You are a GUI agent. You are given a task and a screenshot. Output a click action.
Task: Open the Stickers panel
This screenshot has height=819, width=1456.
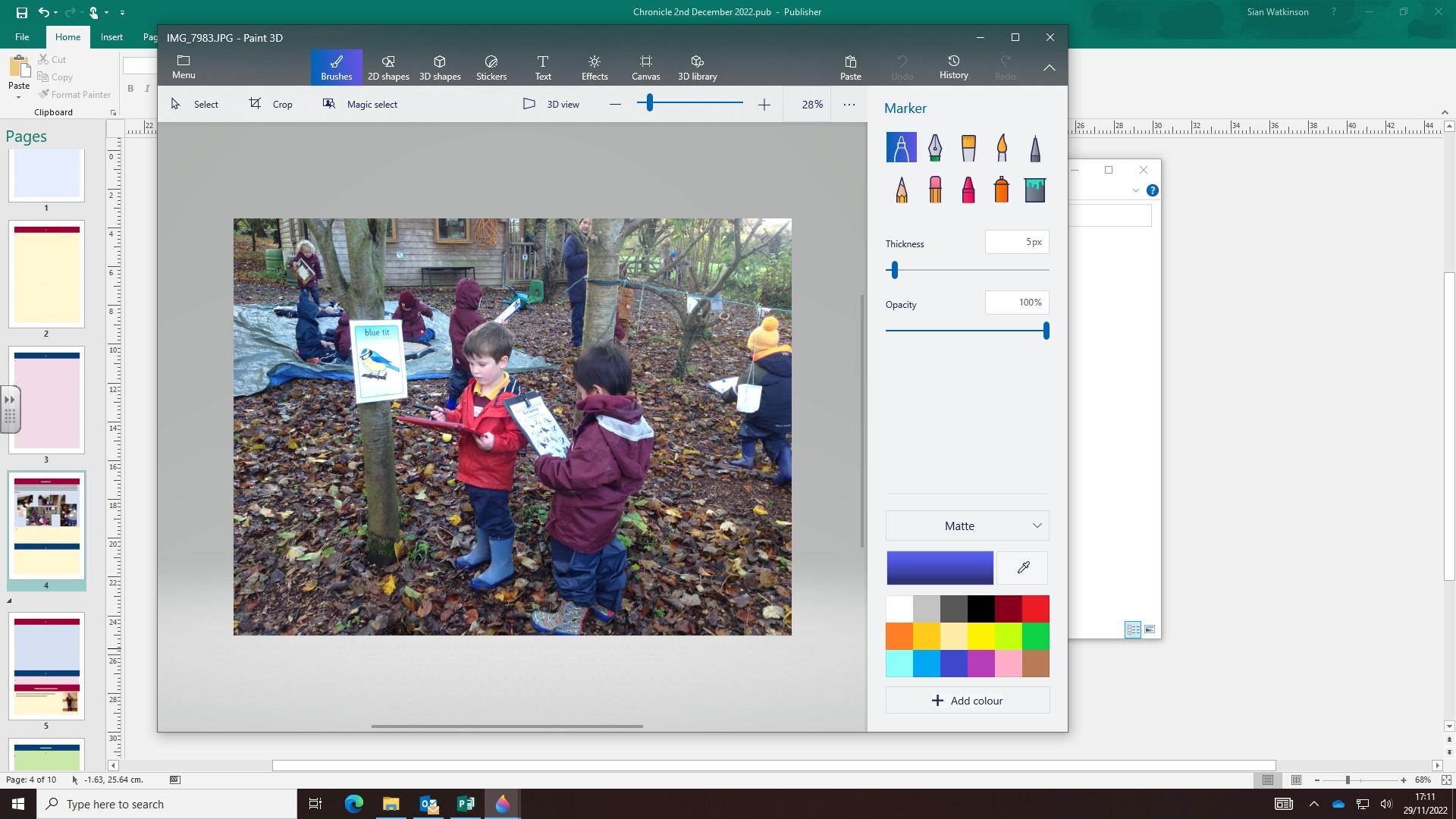(491, 67)
